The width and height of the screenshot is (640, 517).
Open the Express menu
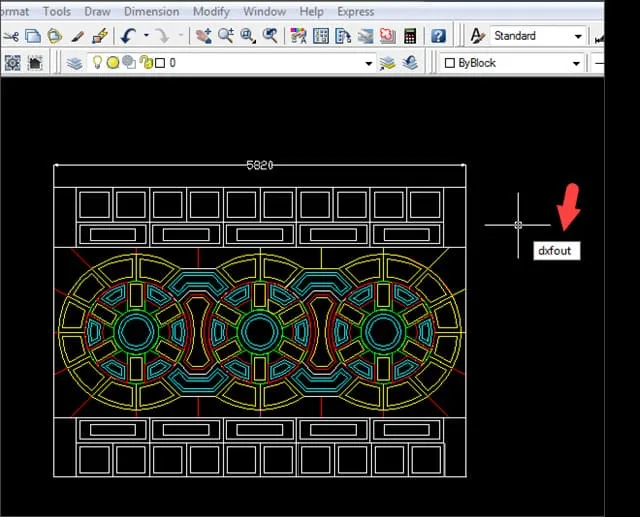point(355,12)
